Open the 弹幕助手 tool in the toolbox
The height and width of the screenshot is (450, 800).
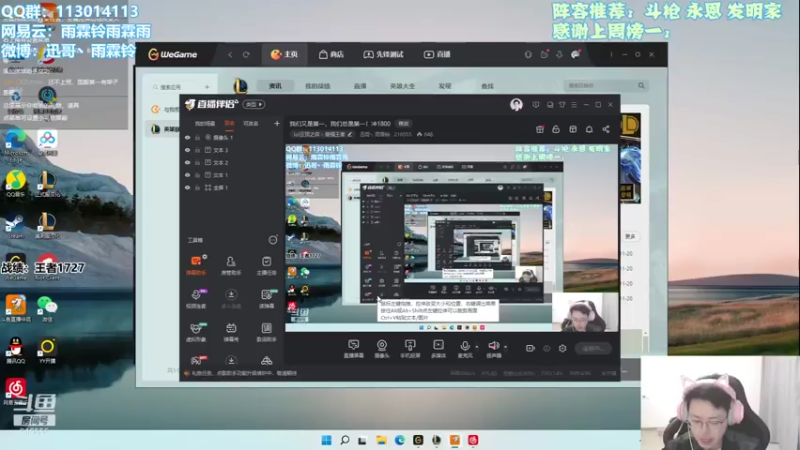pos(196,265)
